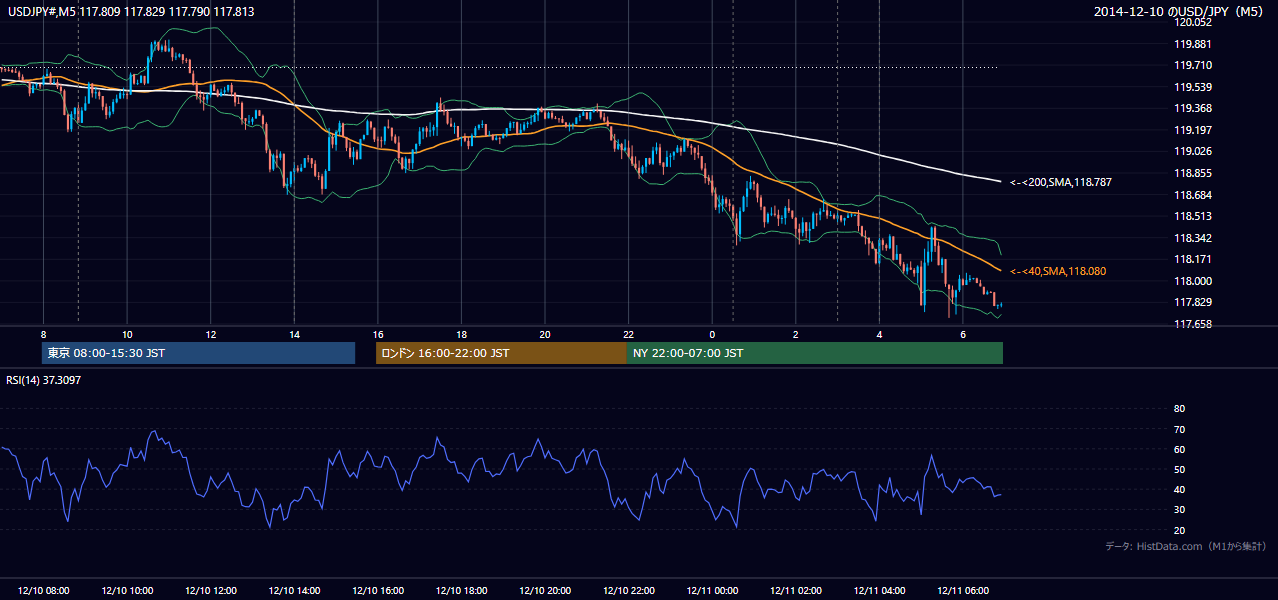
Task: Click the time label 12/10 22:00
Action: [629, 591]
